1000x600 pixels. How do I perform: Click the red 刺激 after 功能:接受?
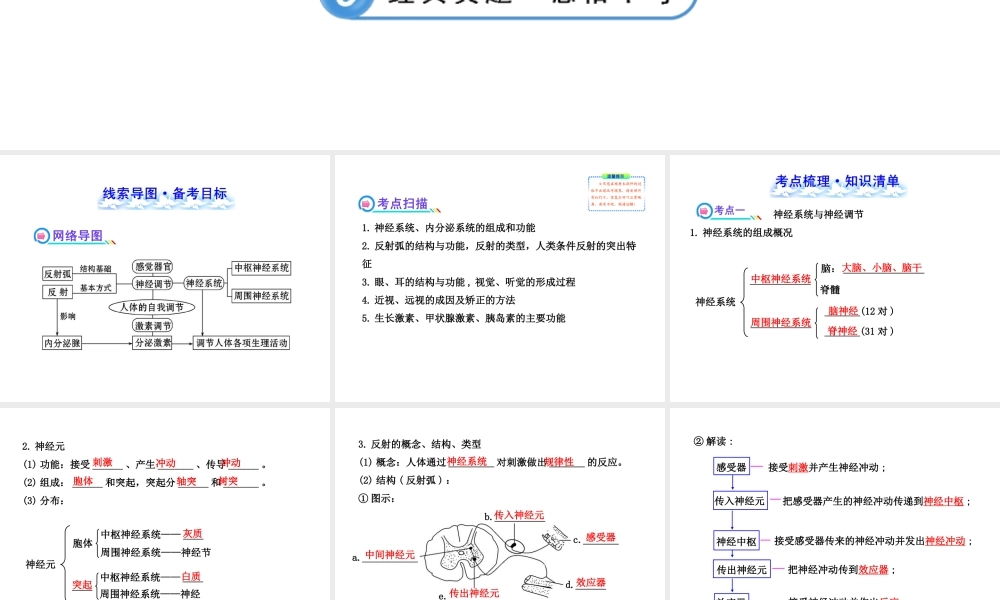point(102,463)
